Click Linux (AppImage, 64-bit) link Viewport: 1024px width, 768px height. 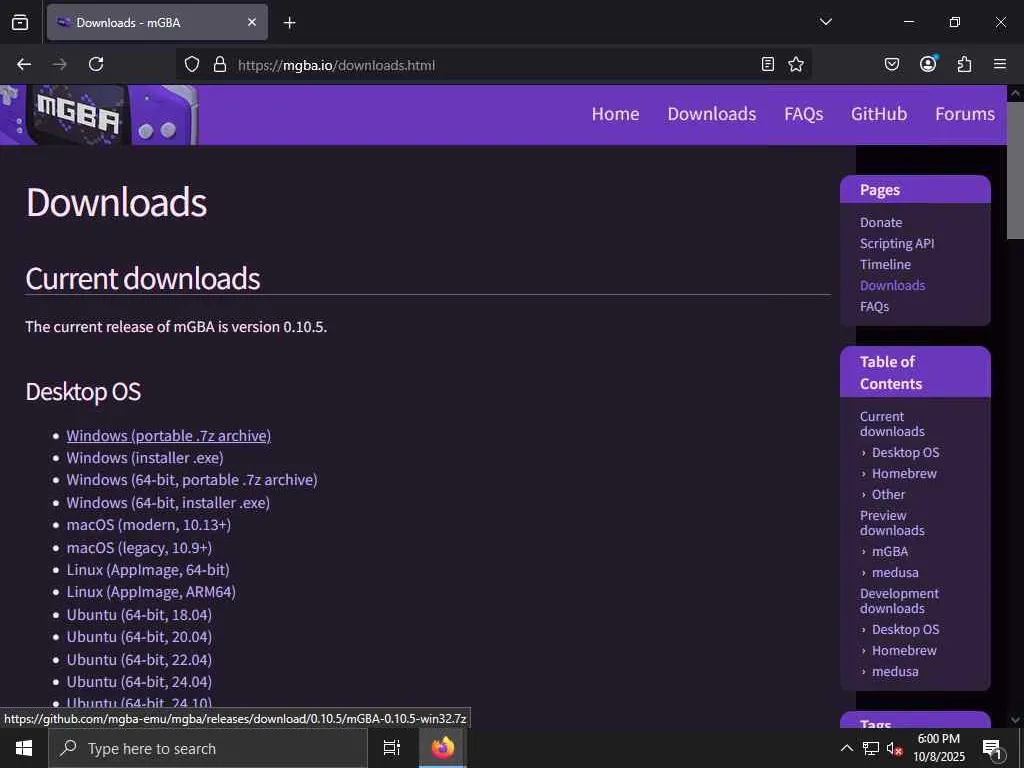148,570
